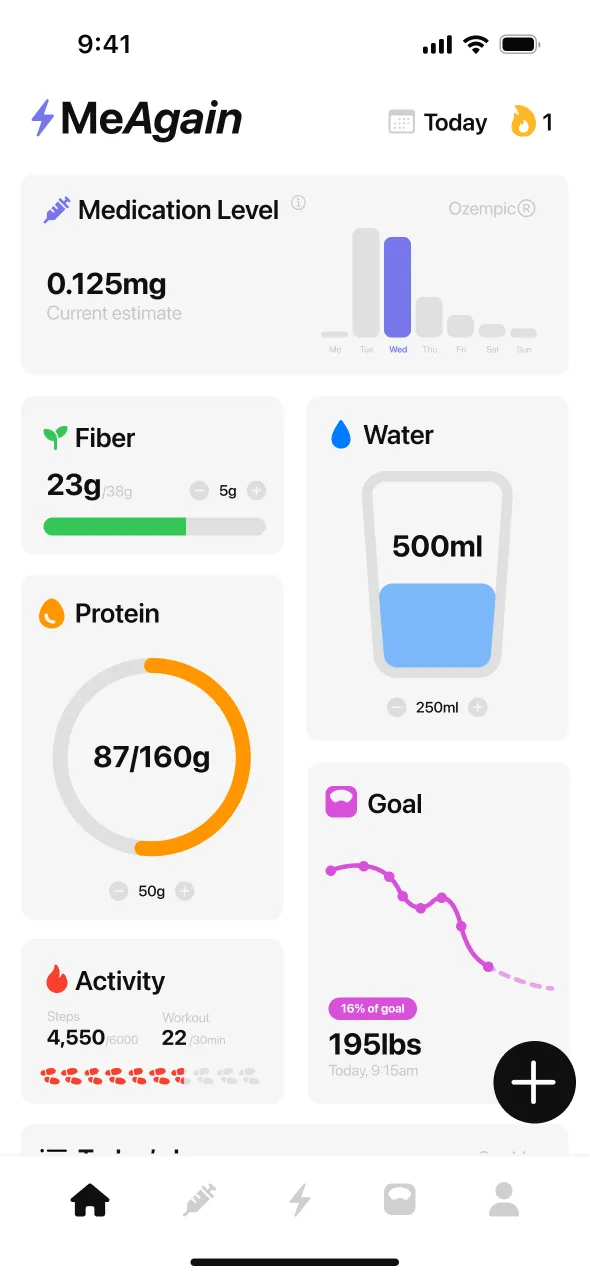This screenshot has width=590, height=1278.
Task: Tap the Protein drumstick icon
Action: coord(54,612)
